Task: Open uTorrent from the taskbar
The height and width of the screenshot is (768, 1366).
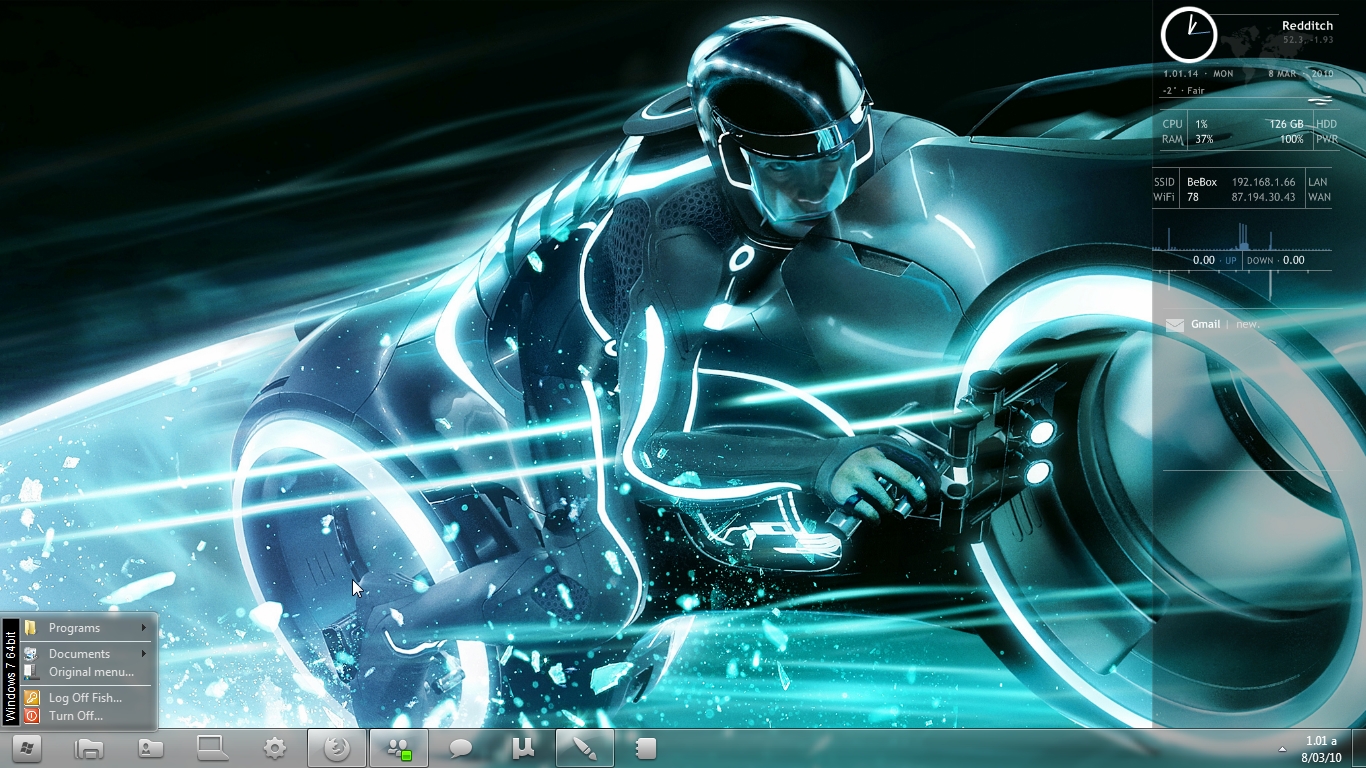Action: pyautogui.click(x=523, y=748)
